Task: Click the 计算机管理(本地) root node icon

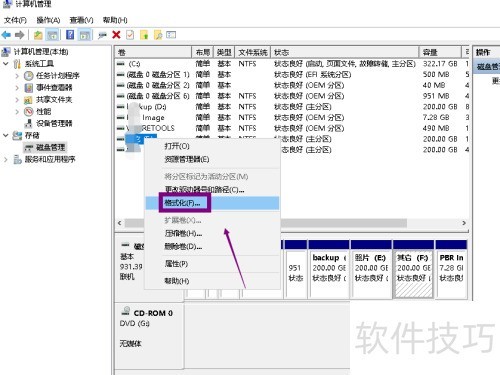Action: [x=6, y=52]
